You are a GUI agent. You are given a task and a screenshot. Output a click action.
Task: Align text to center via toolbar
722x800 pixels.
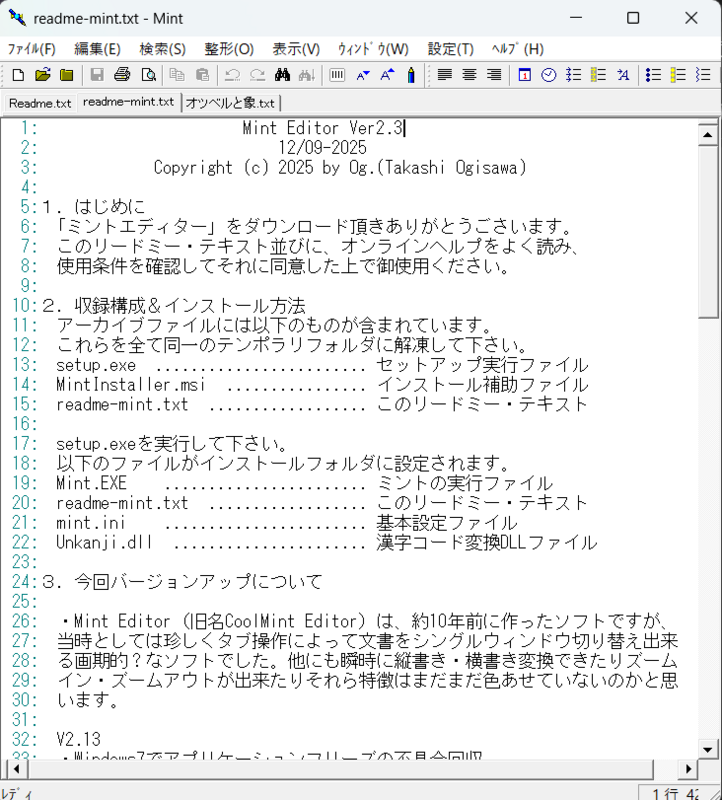tap(469, 75)
